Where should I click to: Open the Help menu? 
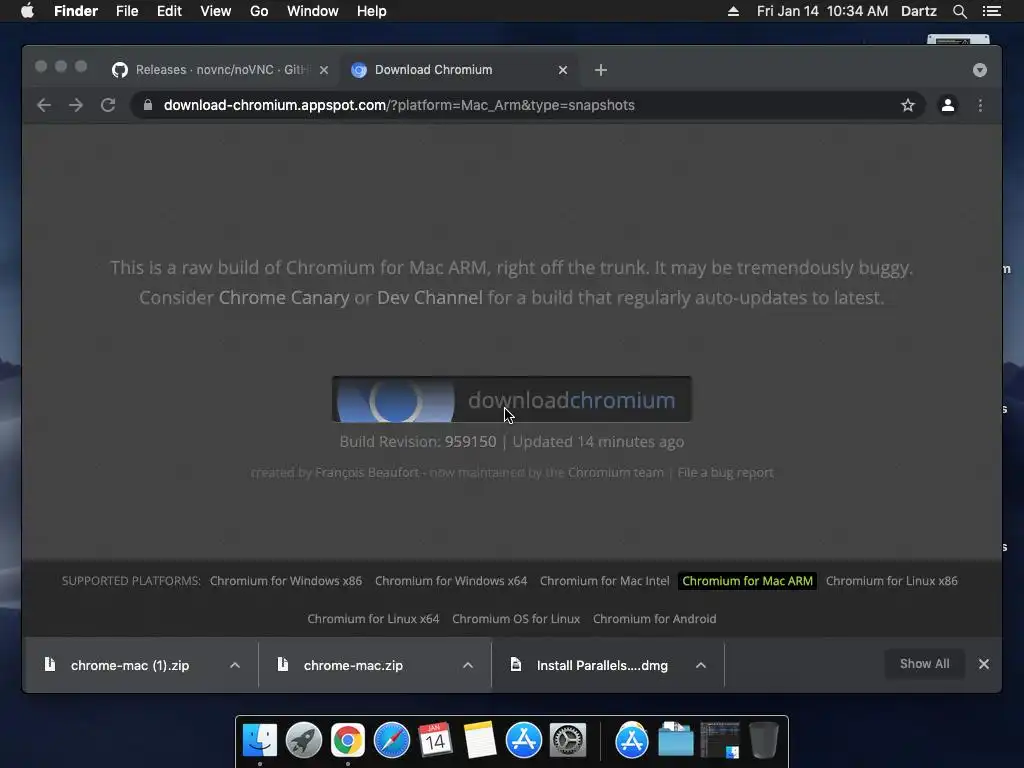(x=372, y=11)
